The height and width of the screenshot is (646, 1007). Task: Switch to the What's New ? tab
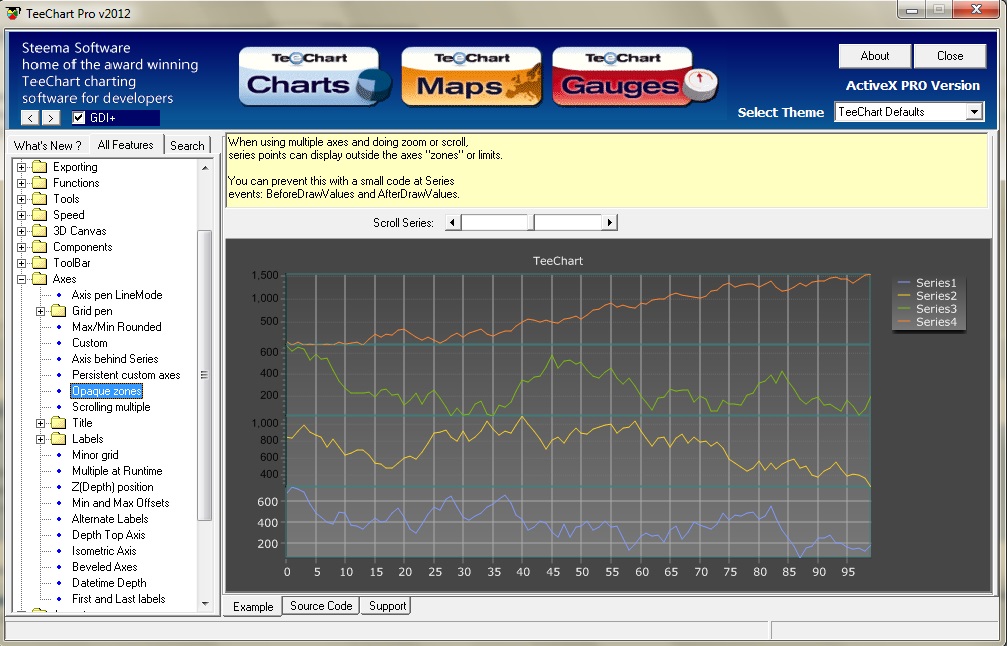(48, 146)
